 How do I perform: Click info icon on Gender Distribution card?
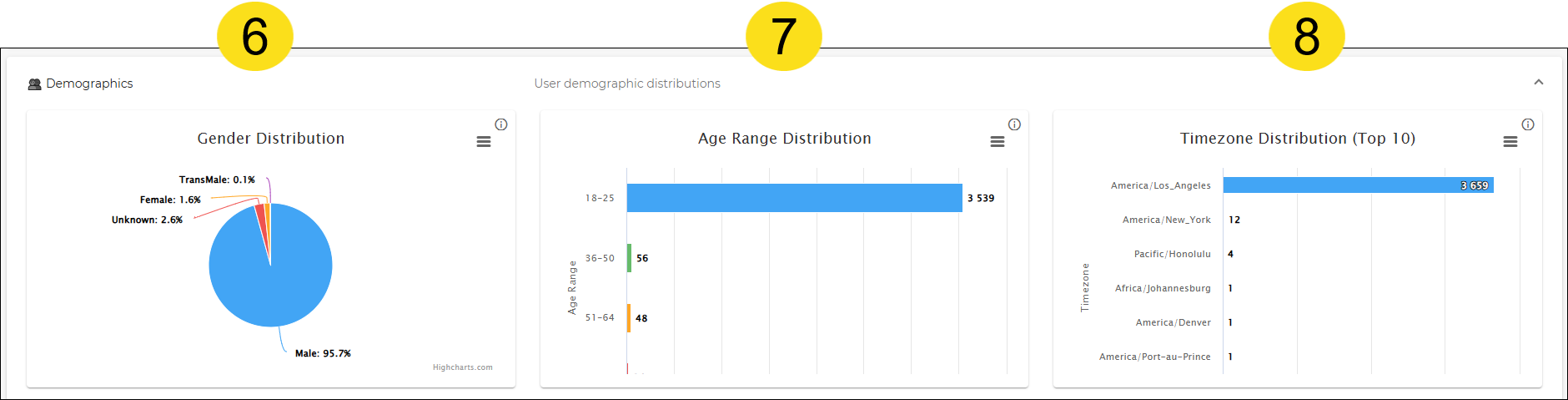click(x=501, y=124)
